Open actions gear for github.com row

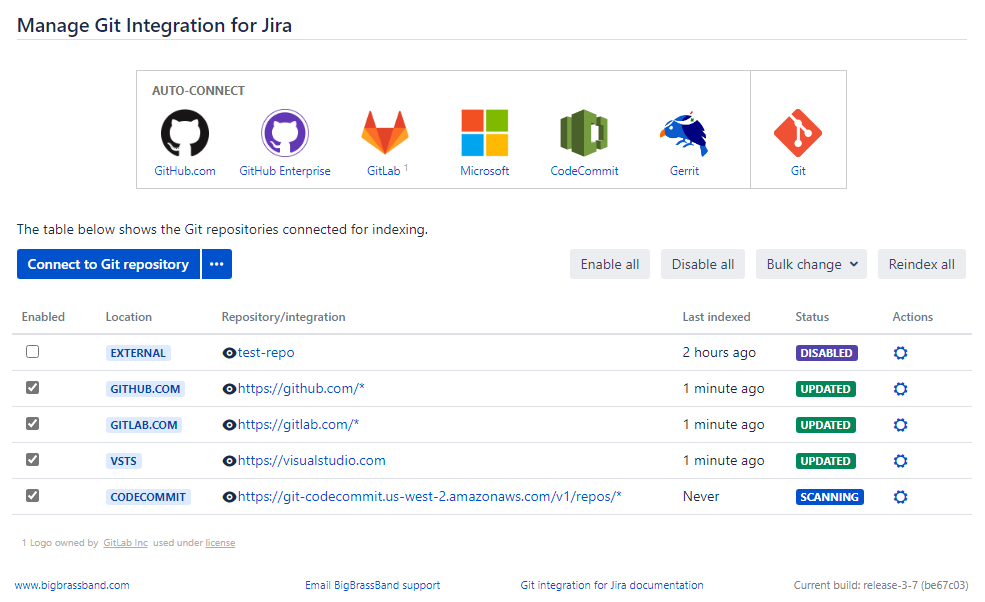900,389
